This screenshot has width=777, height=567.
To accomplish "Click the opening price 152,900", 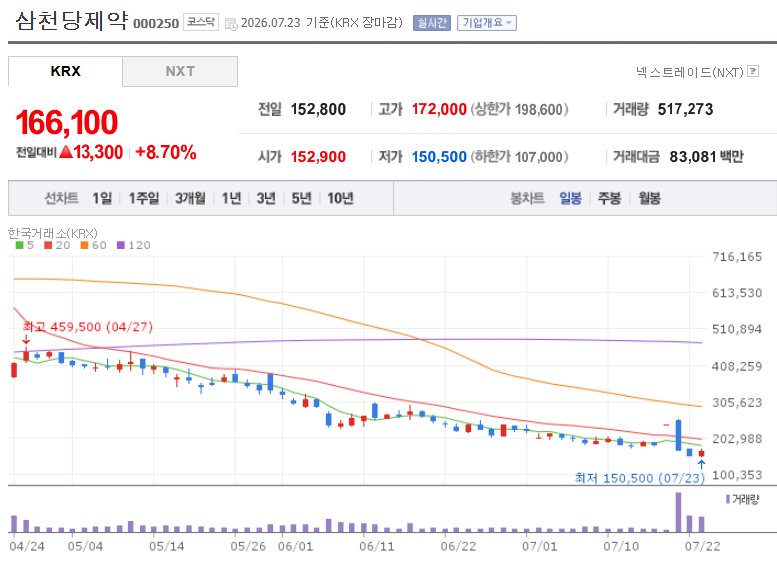I will 318,157.
